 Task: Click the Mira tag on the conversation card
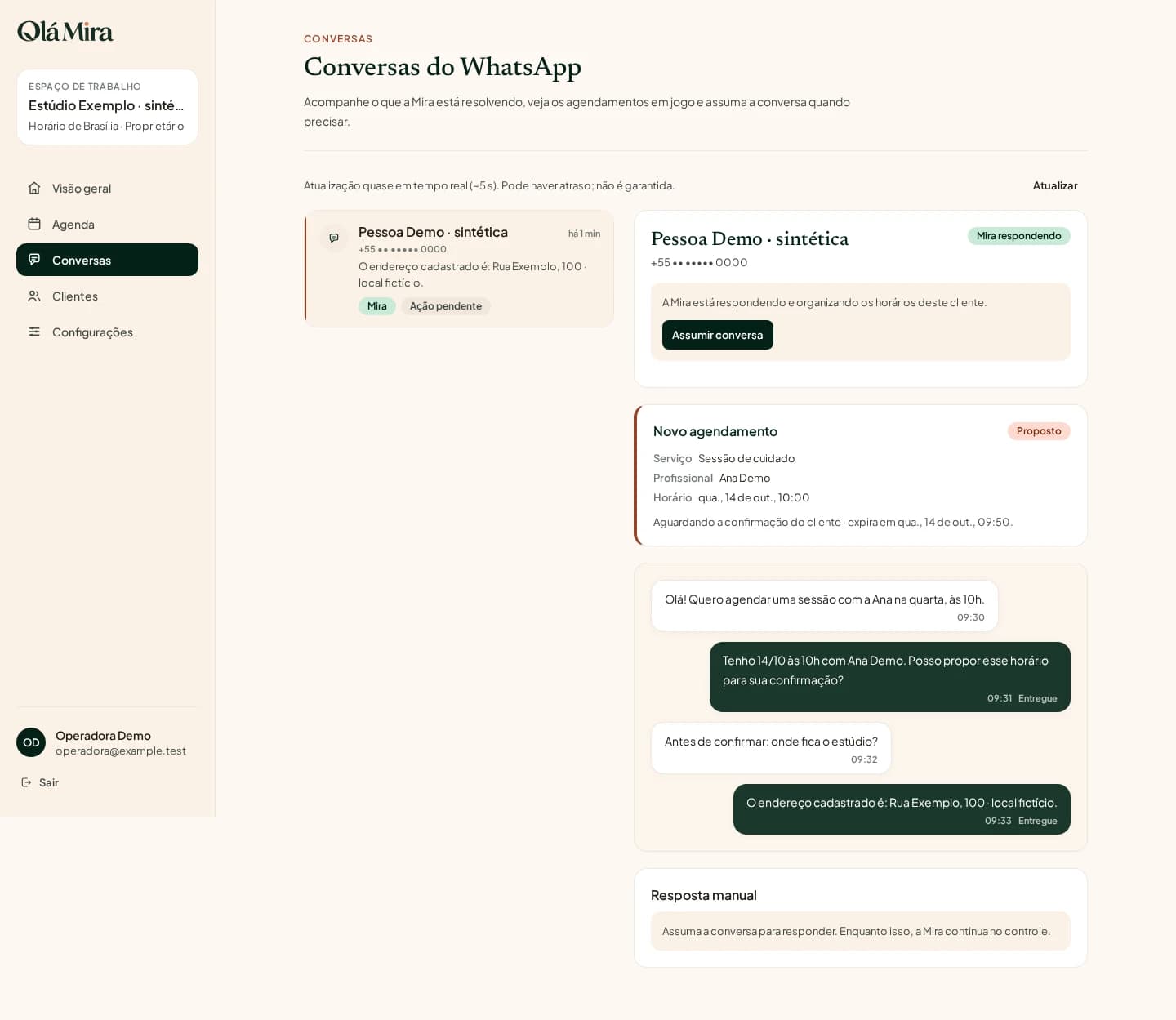click(x=377, y=306)
